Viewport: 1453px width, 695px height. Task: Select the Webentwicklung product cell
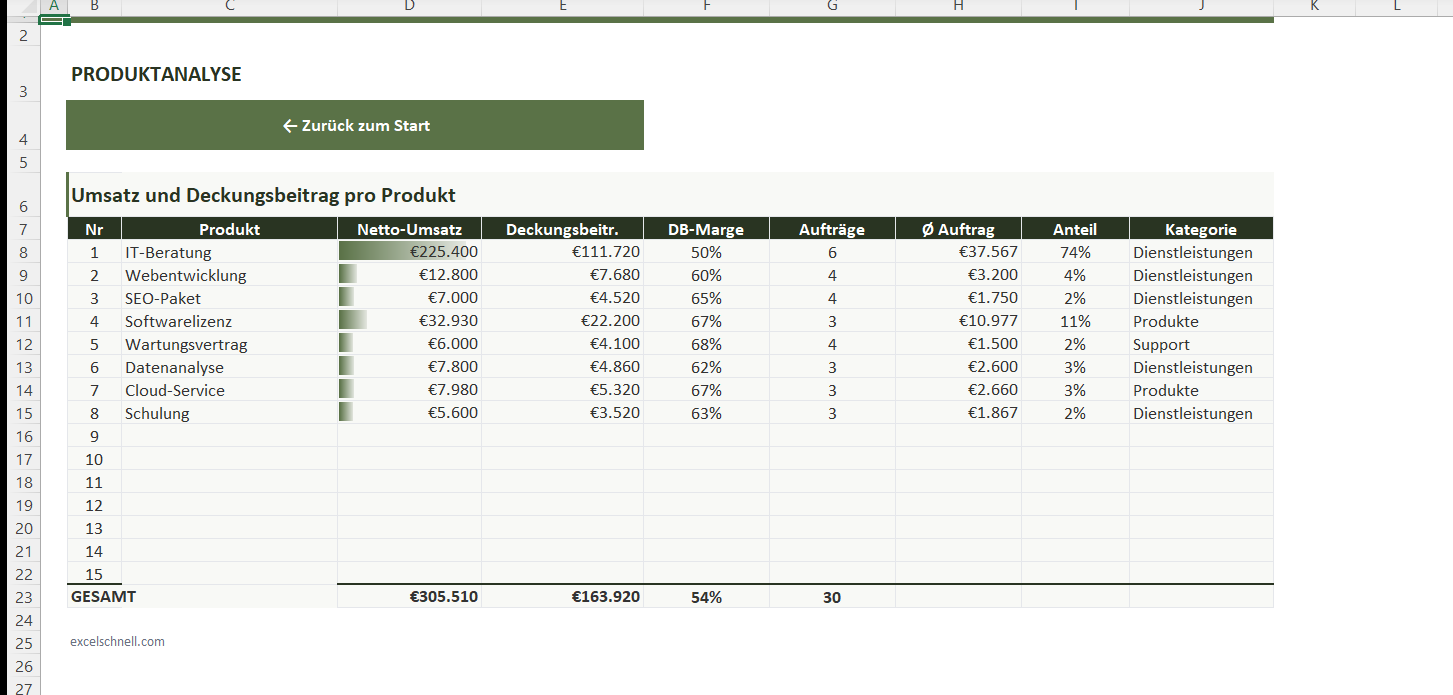(229, 275)
